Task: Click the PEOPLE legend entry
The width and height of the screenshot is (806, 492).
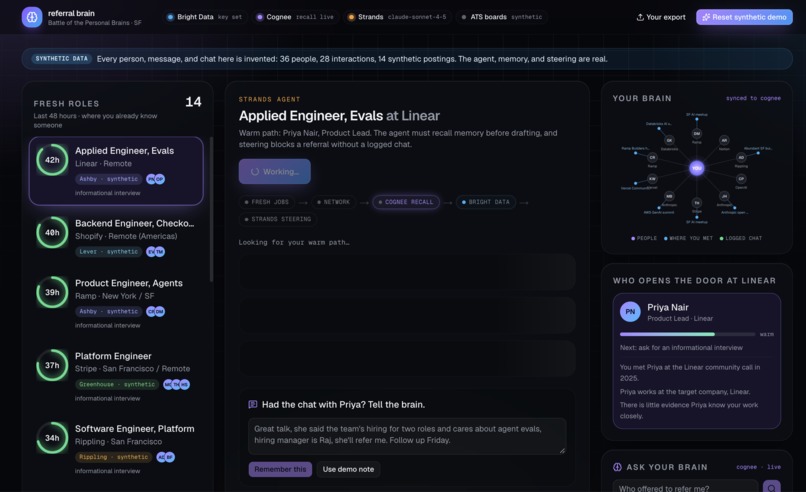Action: click(644, 238)
